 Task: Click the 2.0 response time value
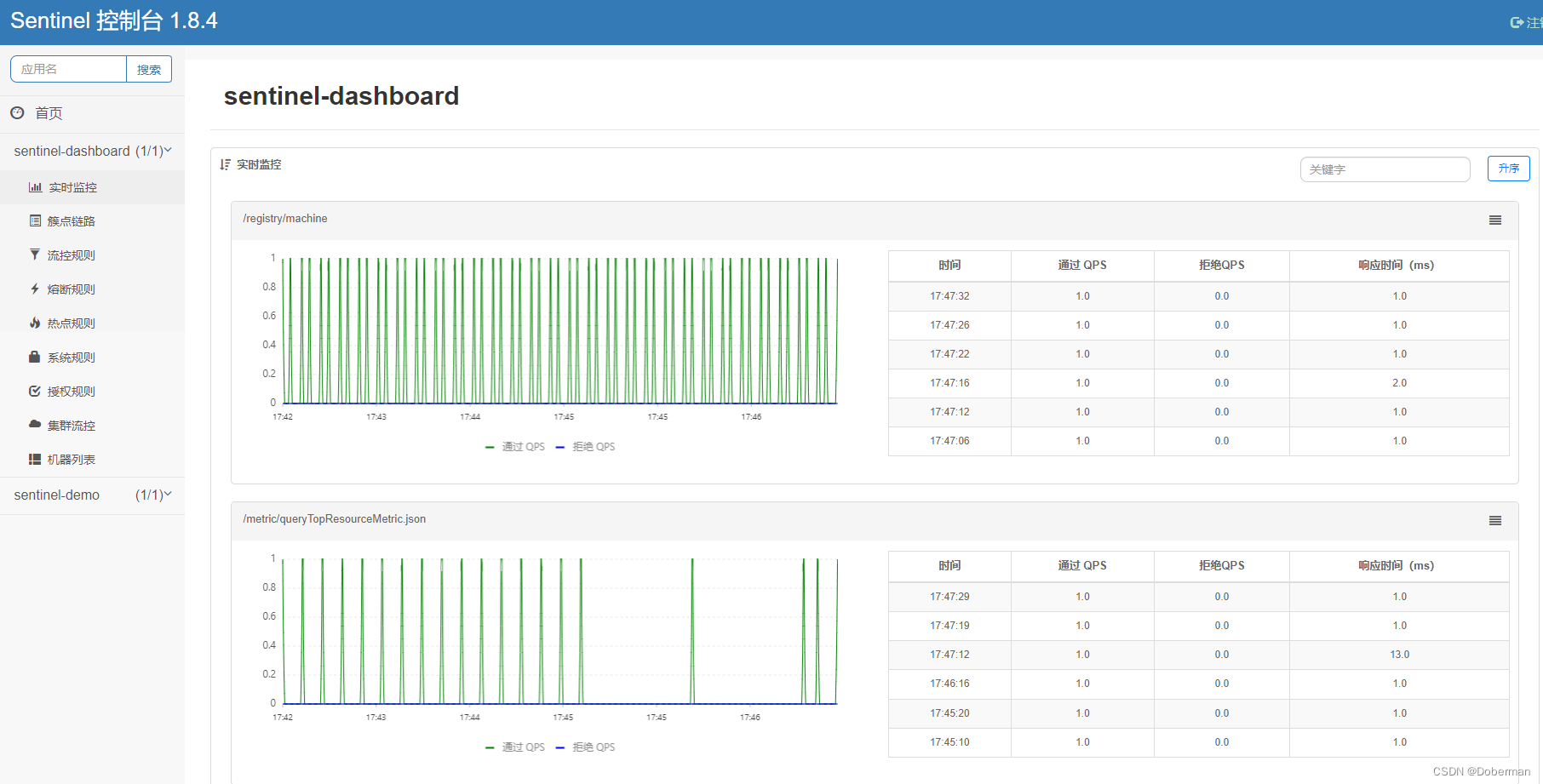coord(1399,383)
